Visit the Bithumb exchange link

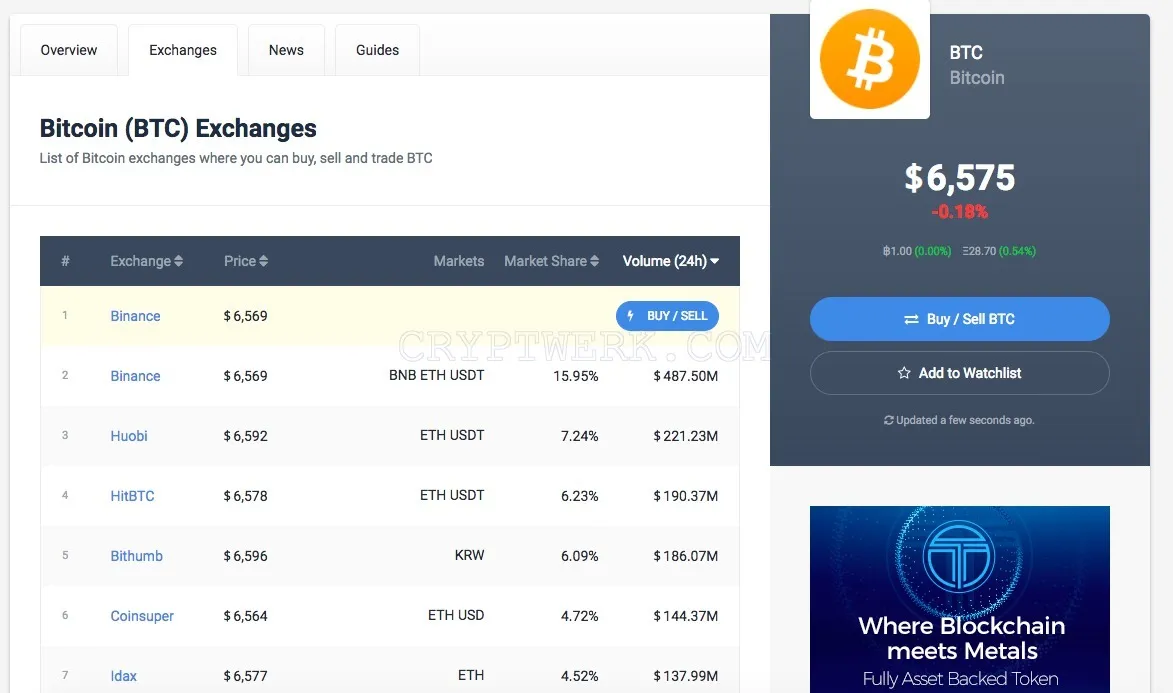[136, 556]
